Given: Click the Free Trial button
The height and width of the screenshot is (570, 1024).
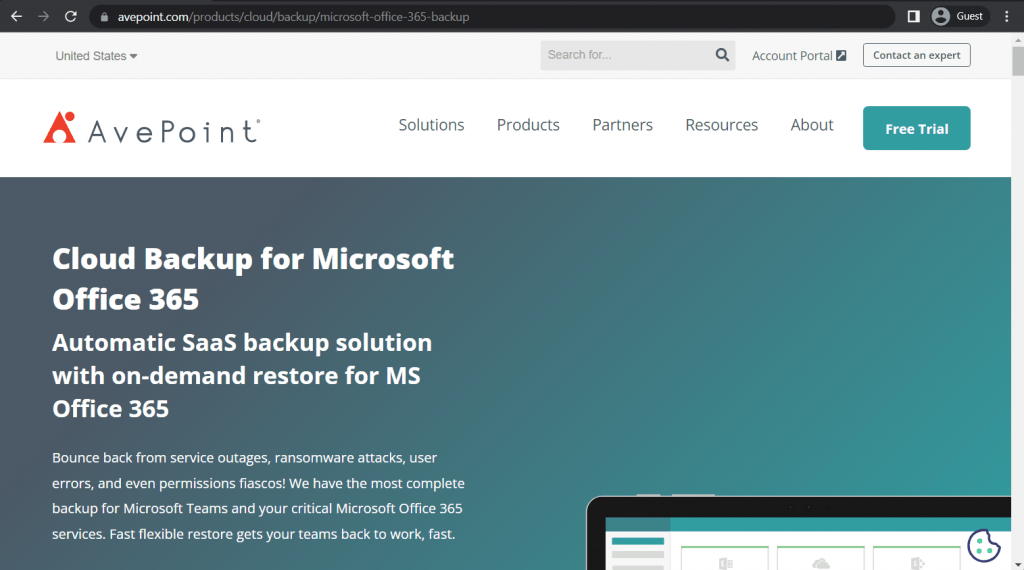Looking at the screenshot, I should (916, 128).
